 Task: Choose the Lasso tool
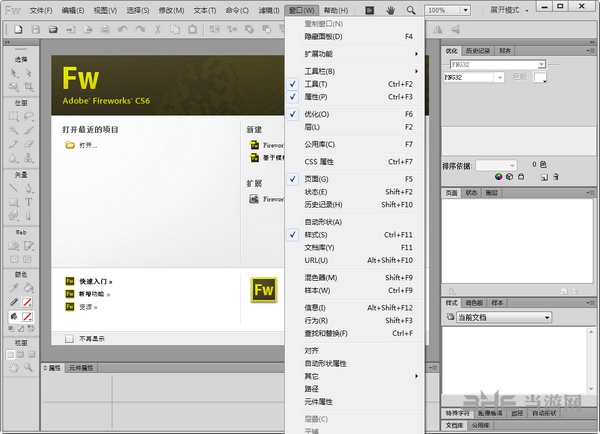click(29, 116)
